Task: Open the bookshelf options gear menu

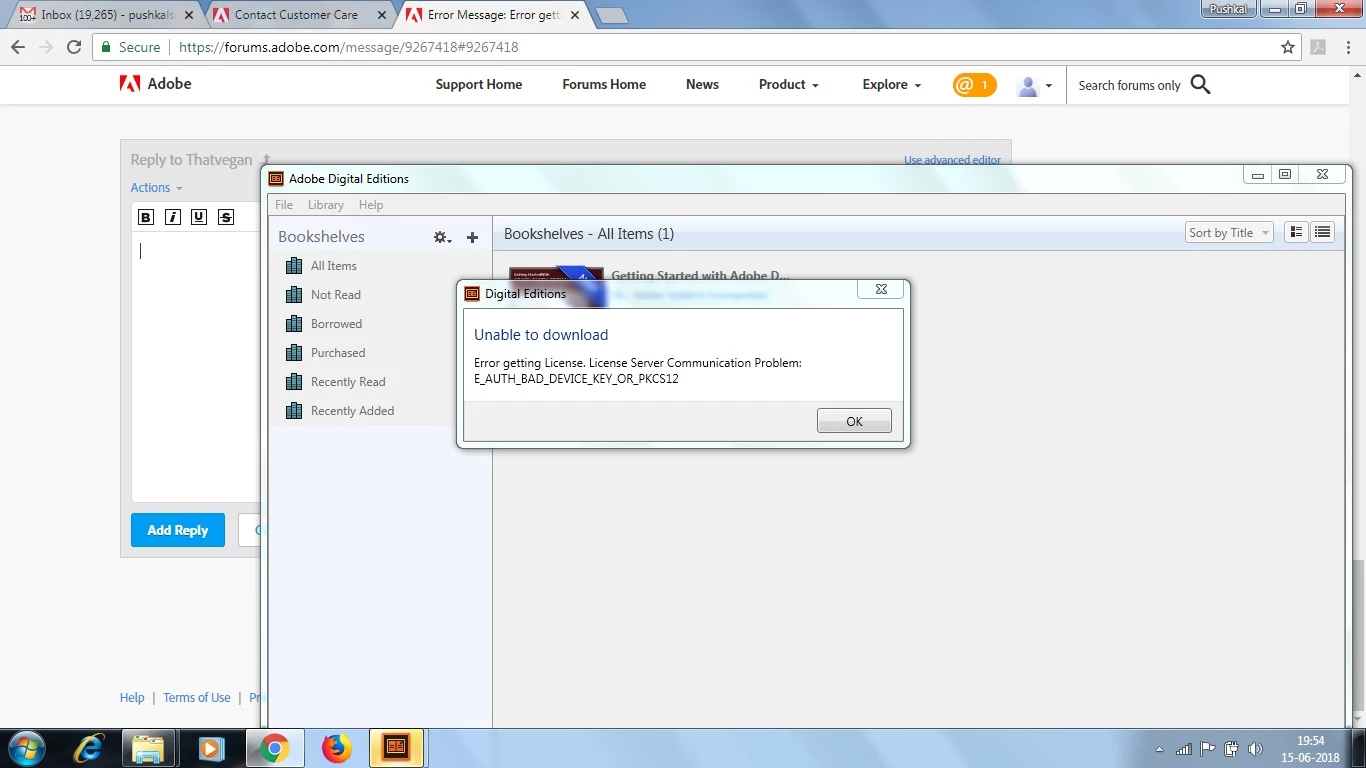Action: [x=442, y=237]
